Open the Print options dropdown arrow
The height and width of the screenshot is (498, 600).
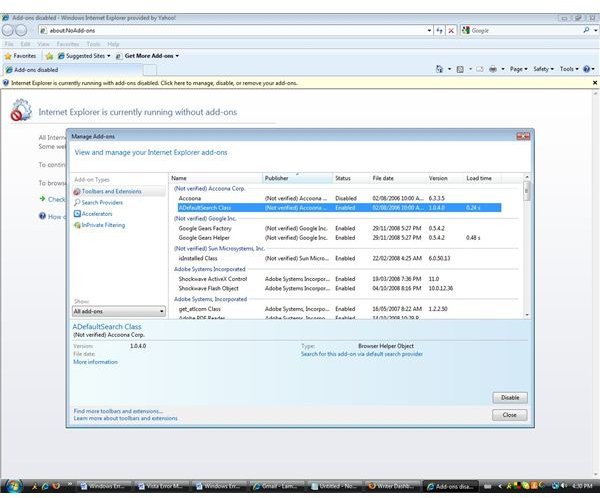(x=502, y=69)
